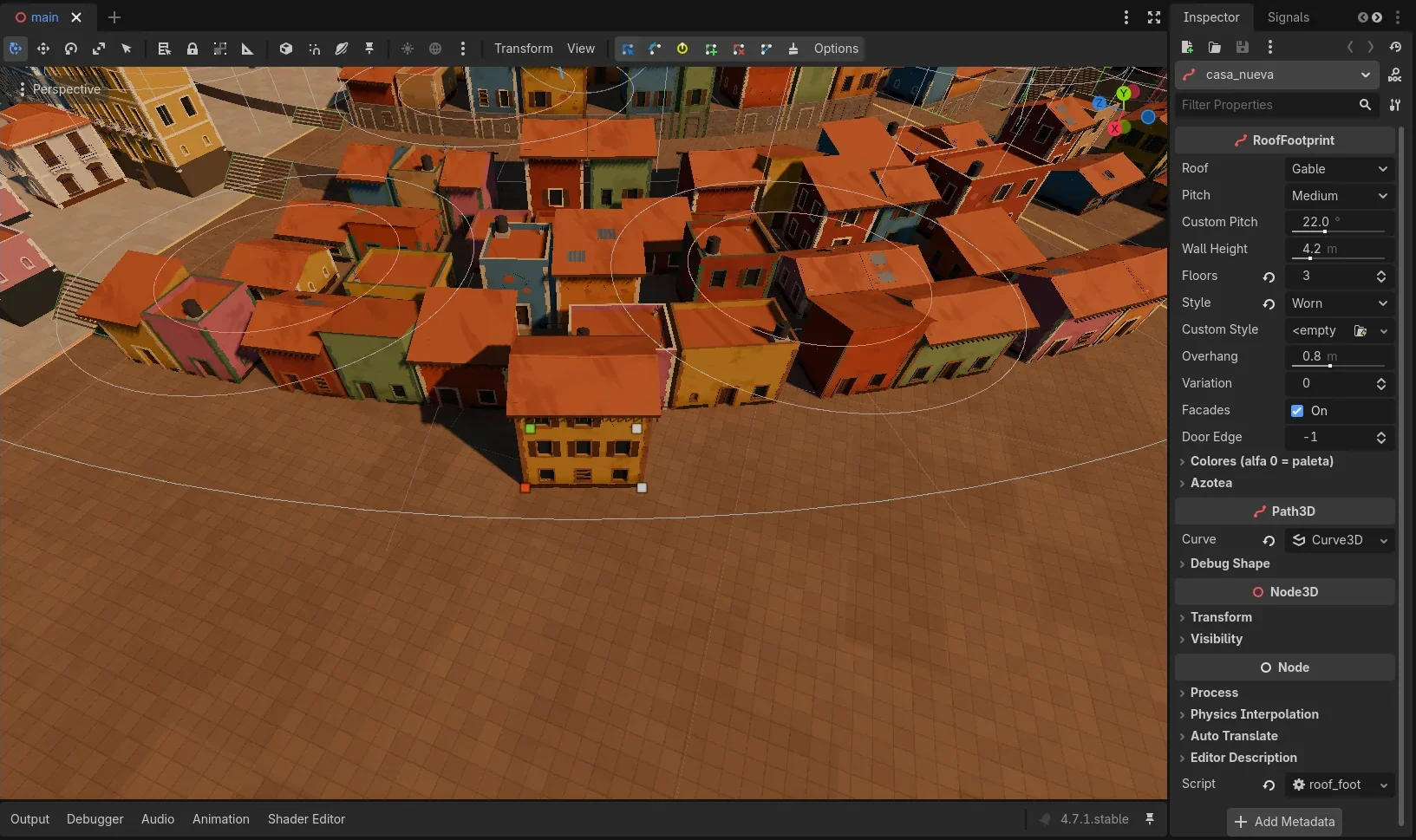The height and width of the screenshot is (840, 1416).
Task: Open the object history list
Action: coord(1395,47)
